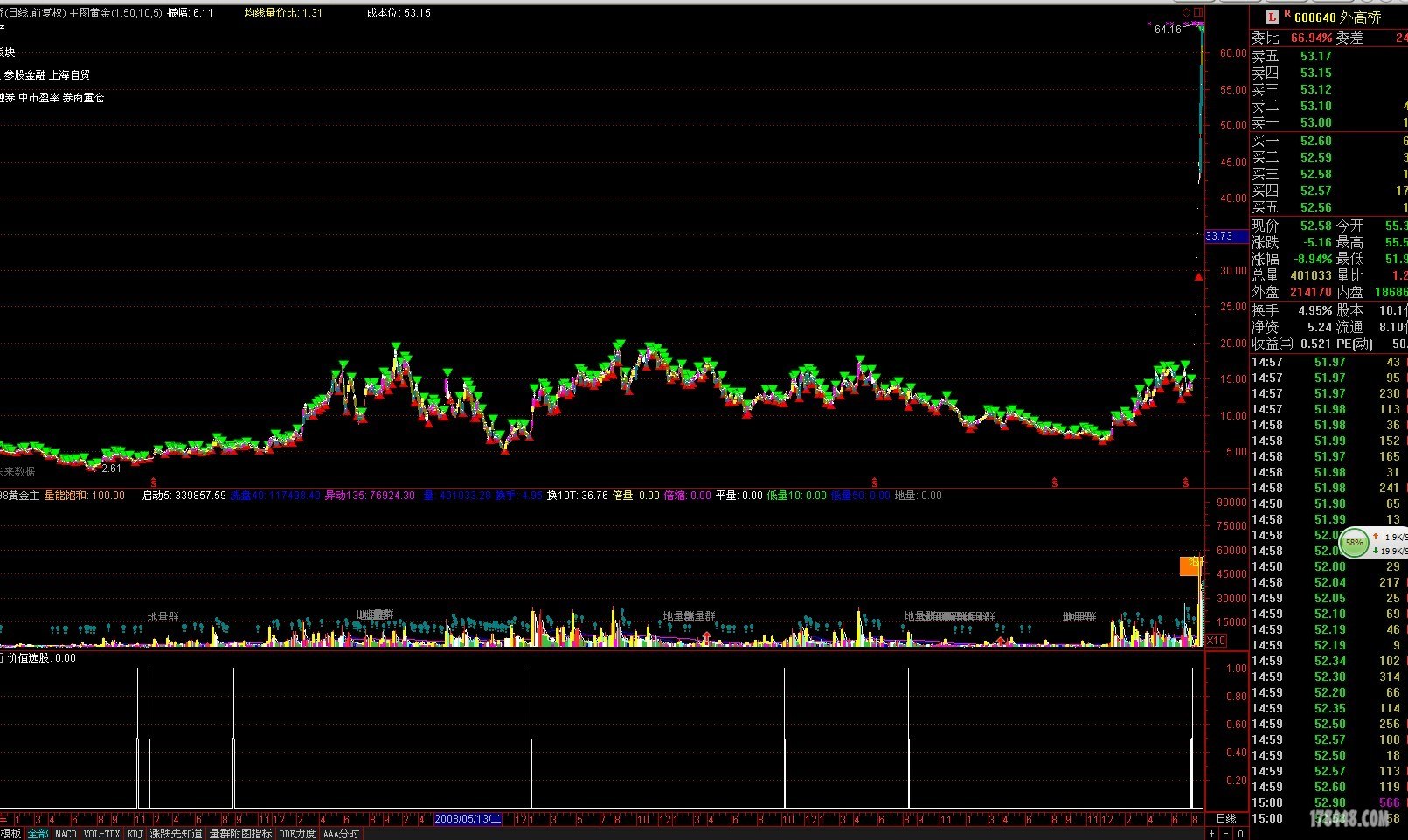Image resolution: width=1408 pixels, height=840 pixels.
Task: Click the split-window icon above the price axis
Action: coord(1199,12)
